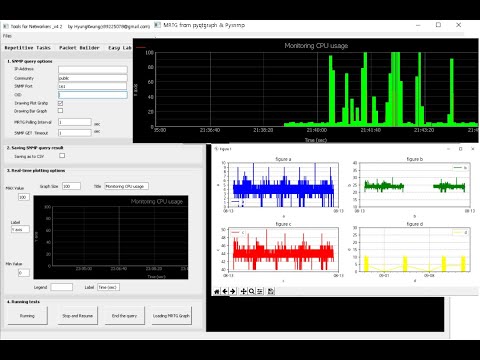Click the legend entry 'd' in figure d

pyautogui.click(x=461, y=232)
